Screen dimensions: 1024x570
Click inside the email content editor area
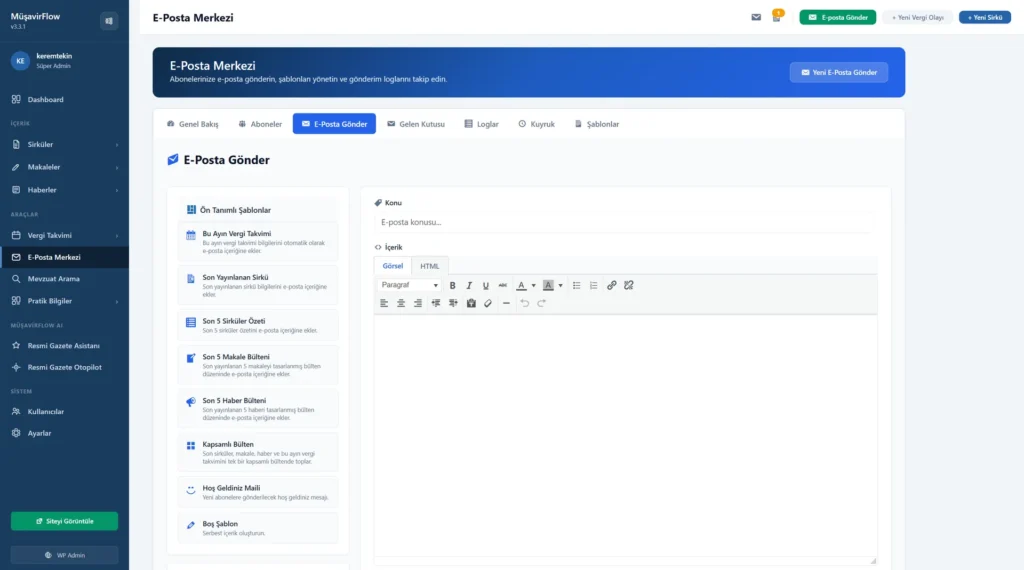[x=626, y=437]
